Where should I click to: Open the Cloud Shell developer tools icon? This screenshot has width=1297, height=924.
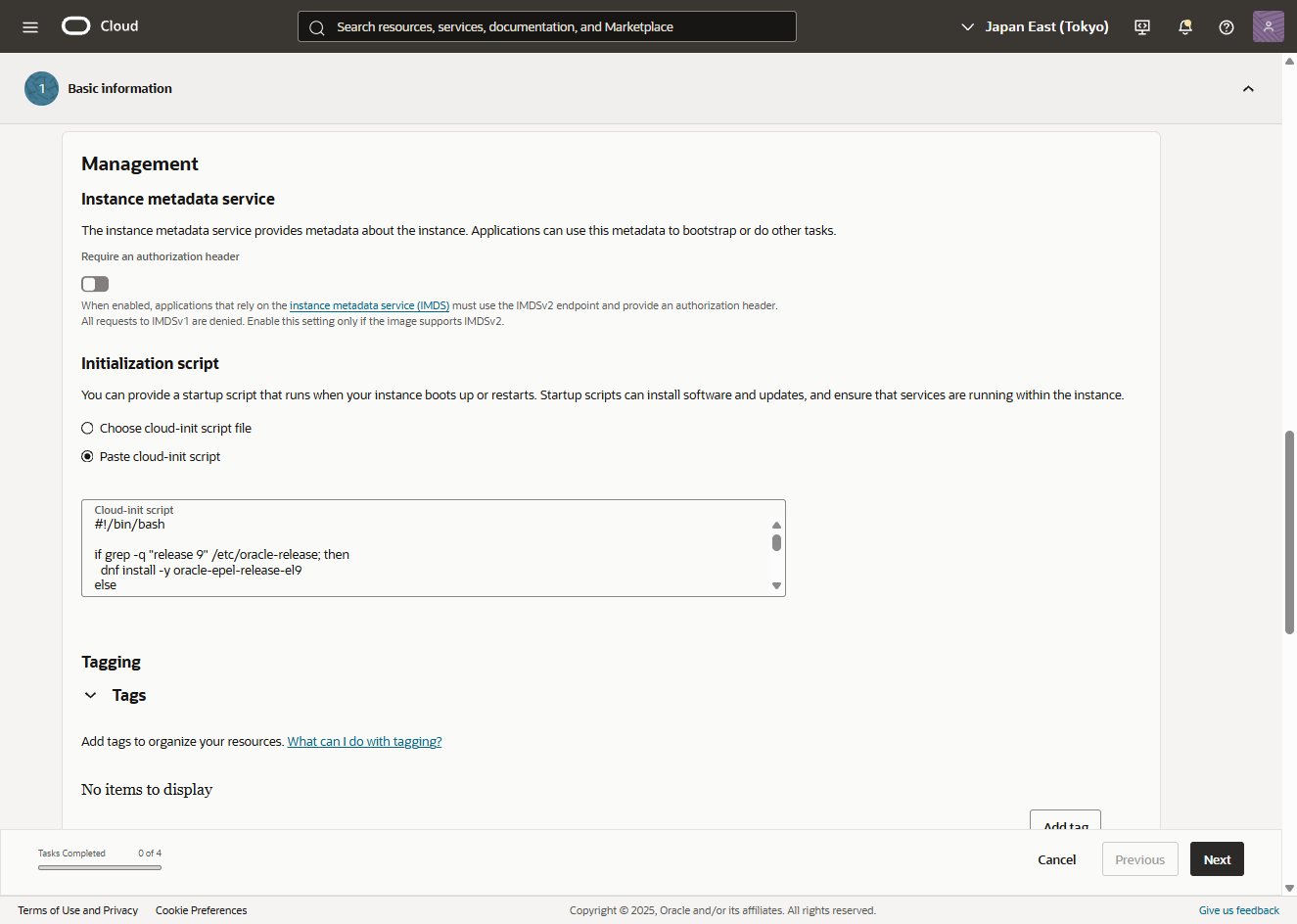click(x=1141, y=26)
